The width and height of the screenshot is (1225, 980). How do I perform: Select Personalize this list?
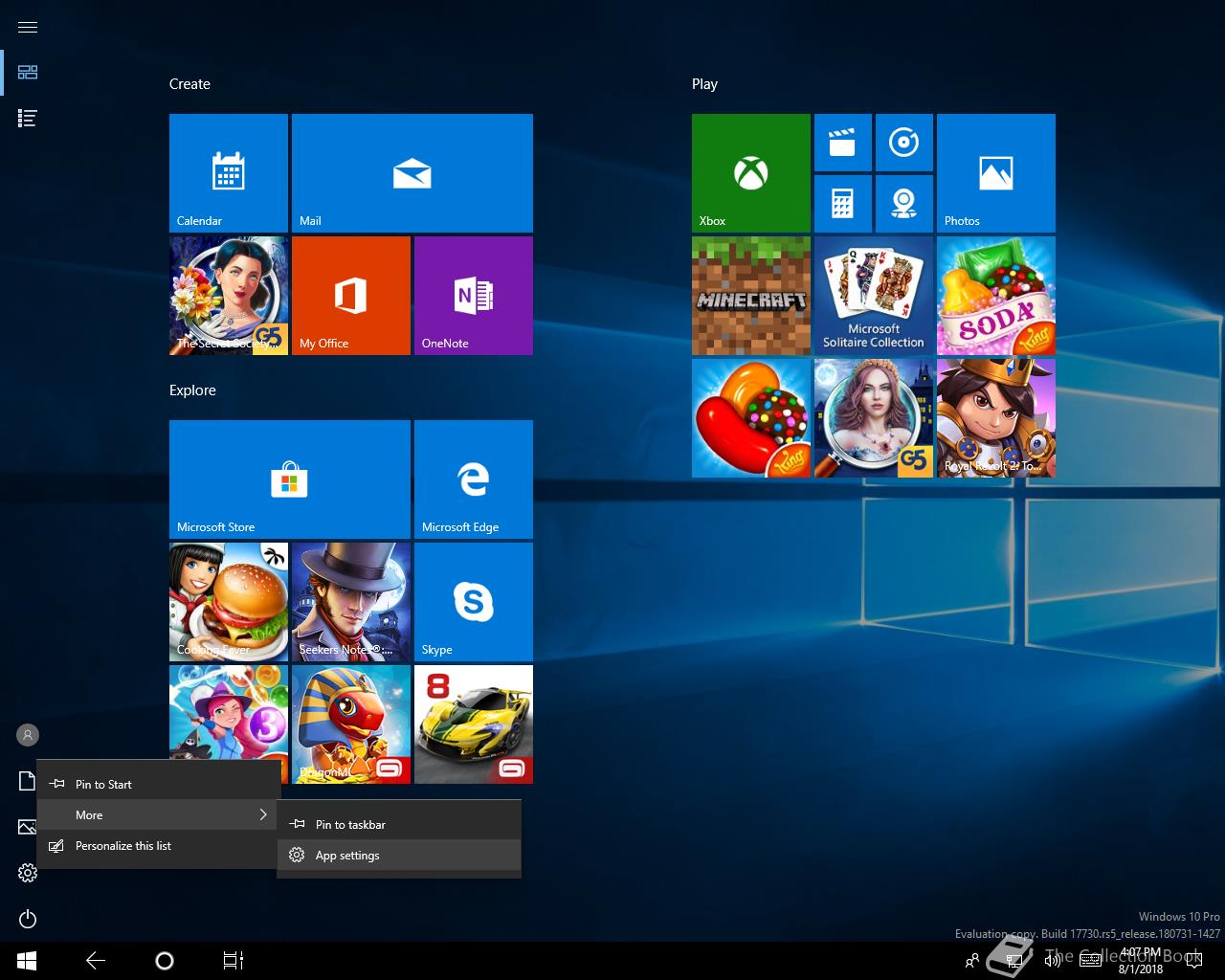[x=159, y=845]
